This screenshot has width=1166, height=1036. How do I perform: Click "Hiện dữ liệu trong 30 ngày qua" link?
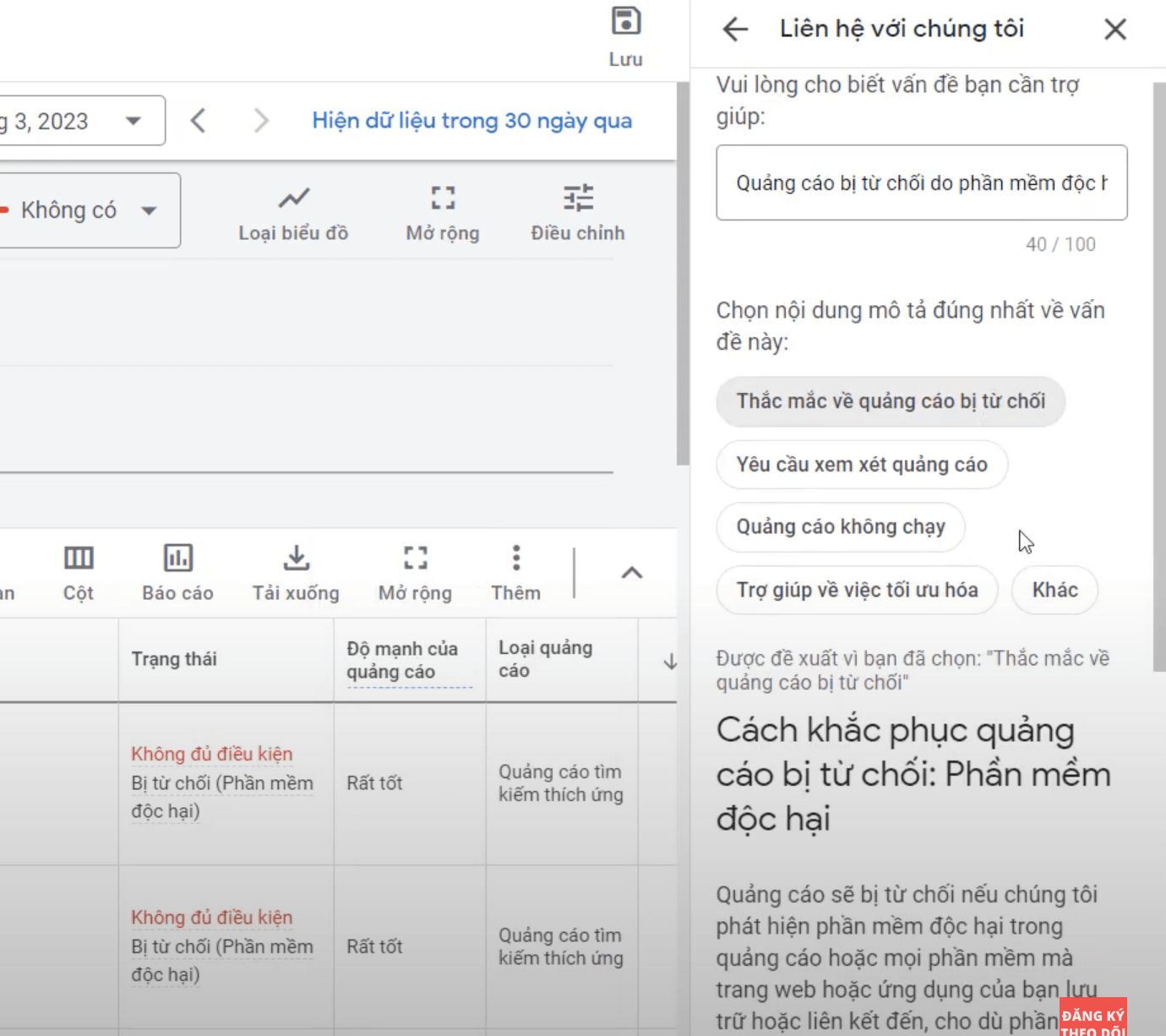[x=471, y=121]
